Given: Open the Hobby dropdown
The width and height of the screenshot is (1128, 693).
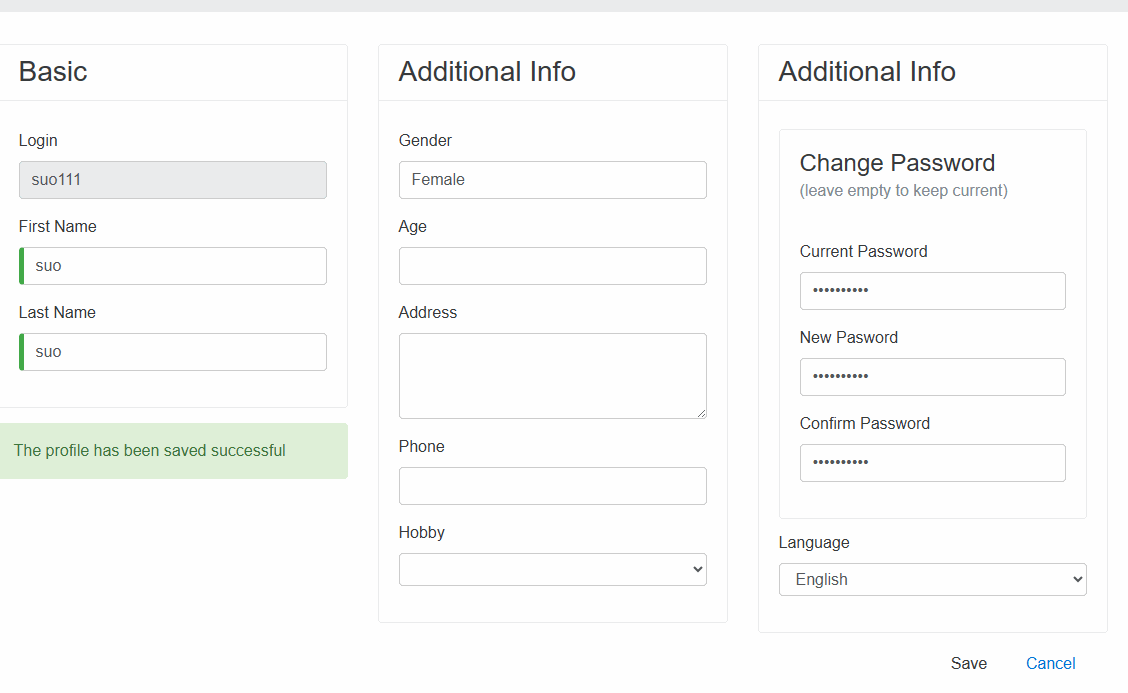Looking at the screenshot, I should [552, 569].
